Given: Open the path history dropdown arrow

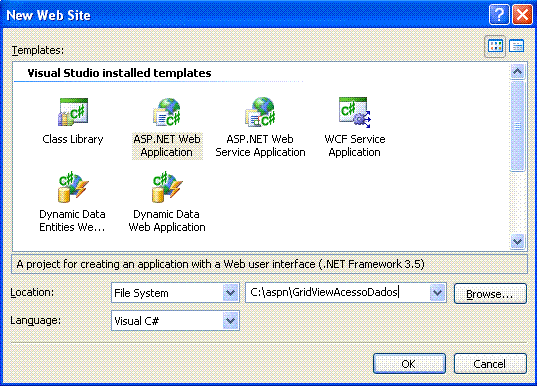Looking at the screenshot, I should [x=437, y=292].
